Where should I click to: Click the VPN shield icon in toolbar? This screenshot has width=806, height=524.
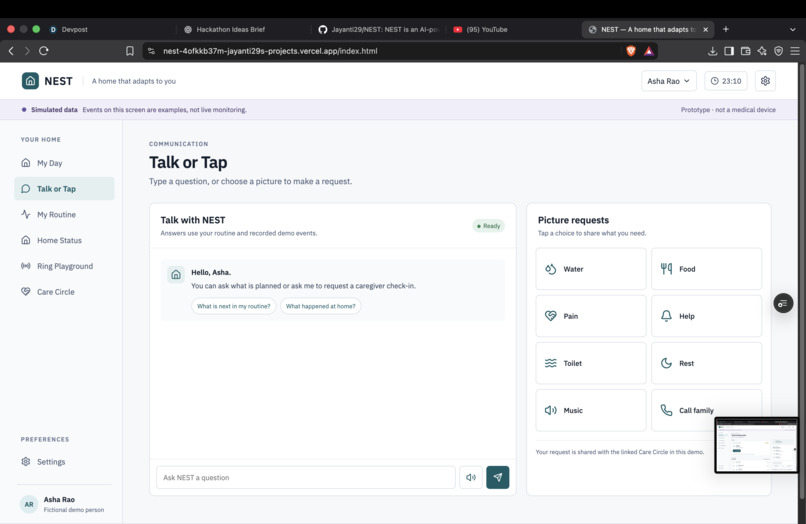(778, 51)
